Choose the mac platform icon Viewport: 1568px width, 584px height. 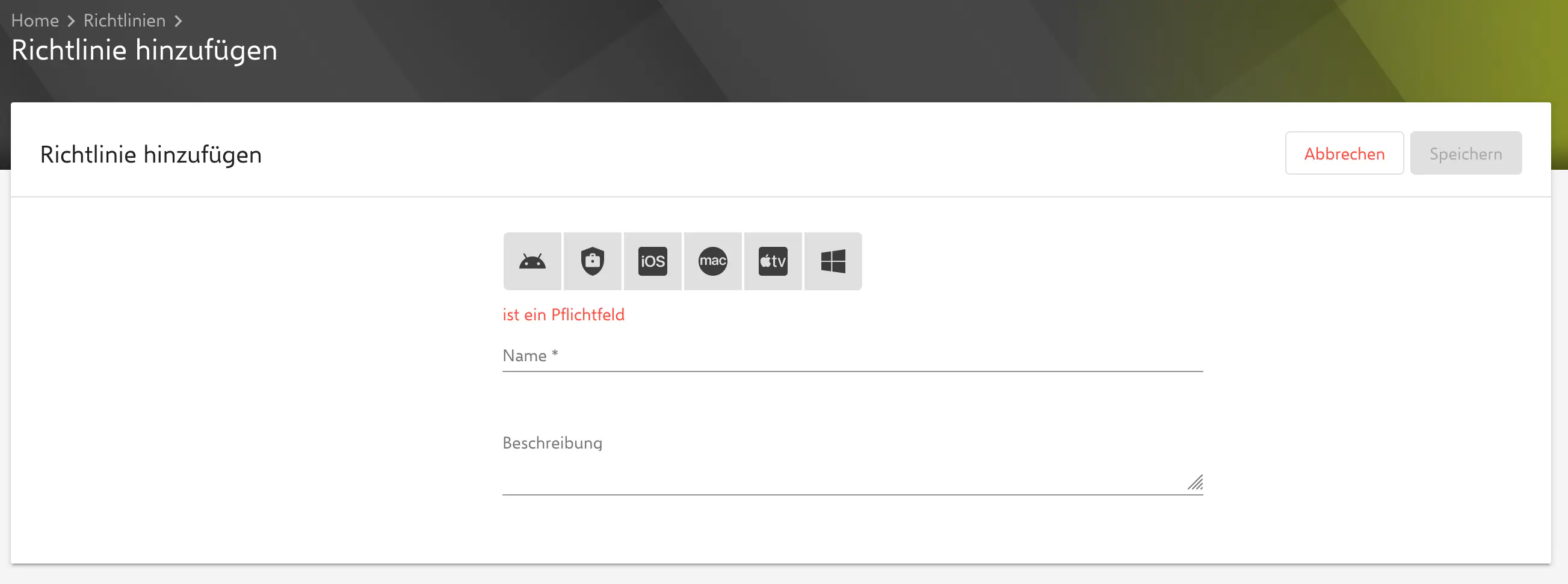(712, 261)
